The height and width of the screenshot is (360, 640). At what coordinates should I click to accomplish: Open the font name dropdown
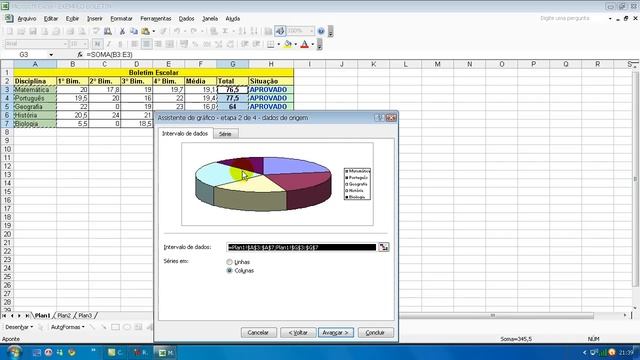65,44
